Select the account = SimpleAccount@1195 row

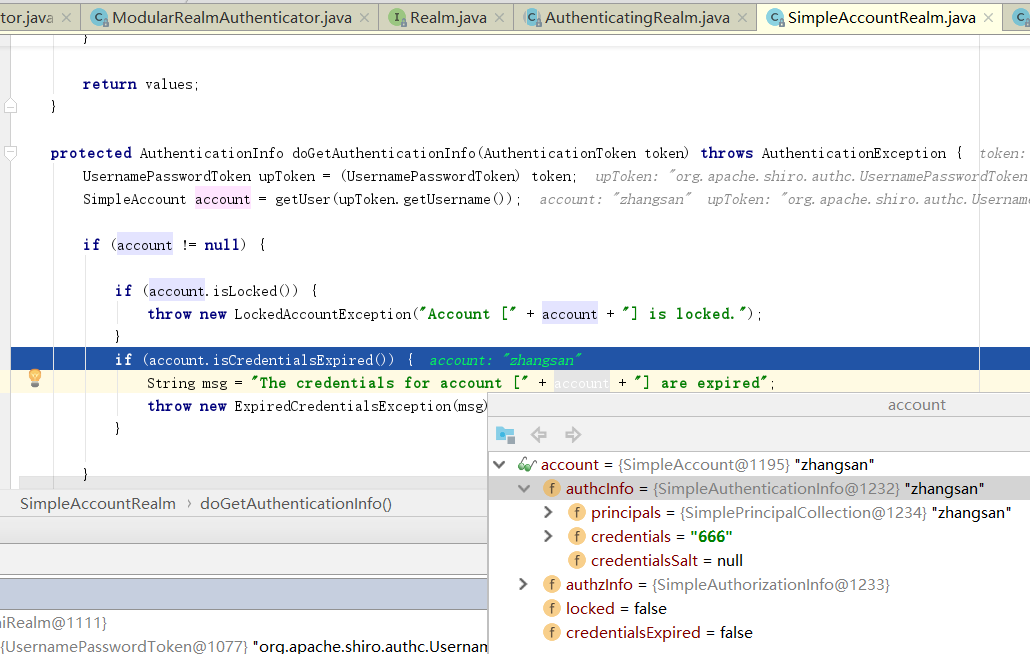[x=759, y=465]
